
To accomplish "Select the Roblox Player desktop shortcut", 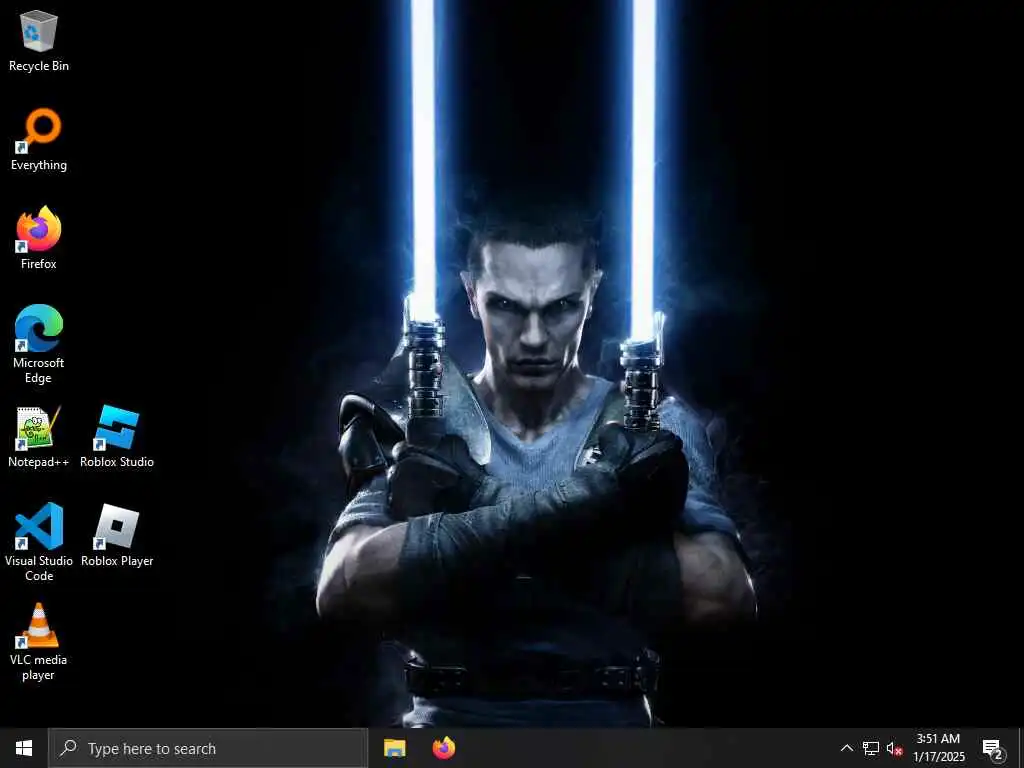I will point(117,535).
